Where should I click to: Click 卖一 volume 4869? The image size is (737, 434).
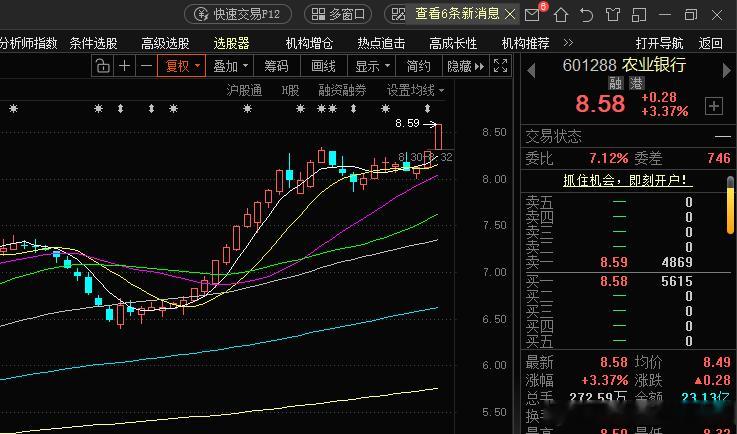(677, 262)
